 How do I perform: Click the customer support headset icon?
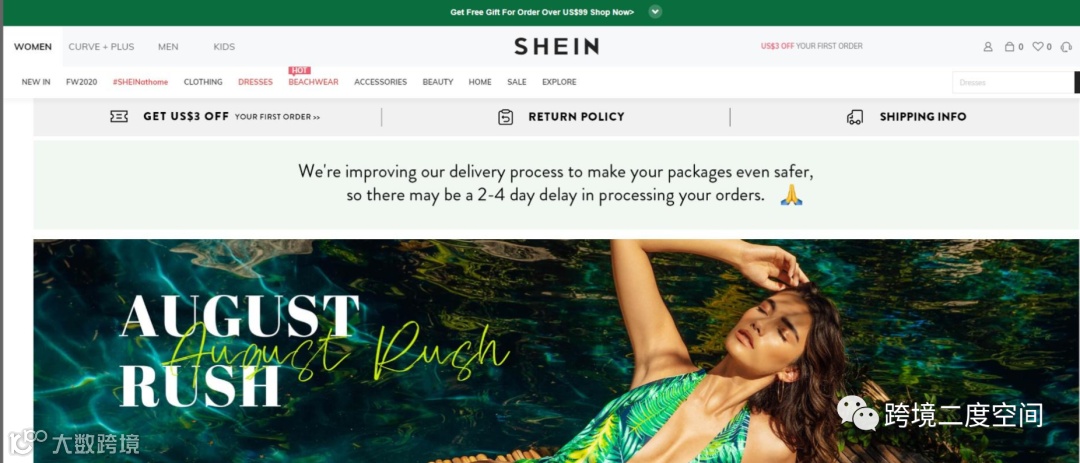1066,47
